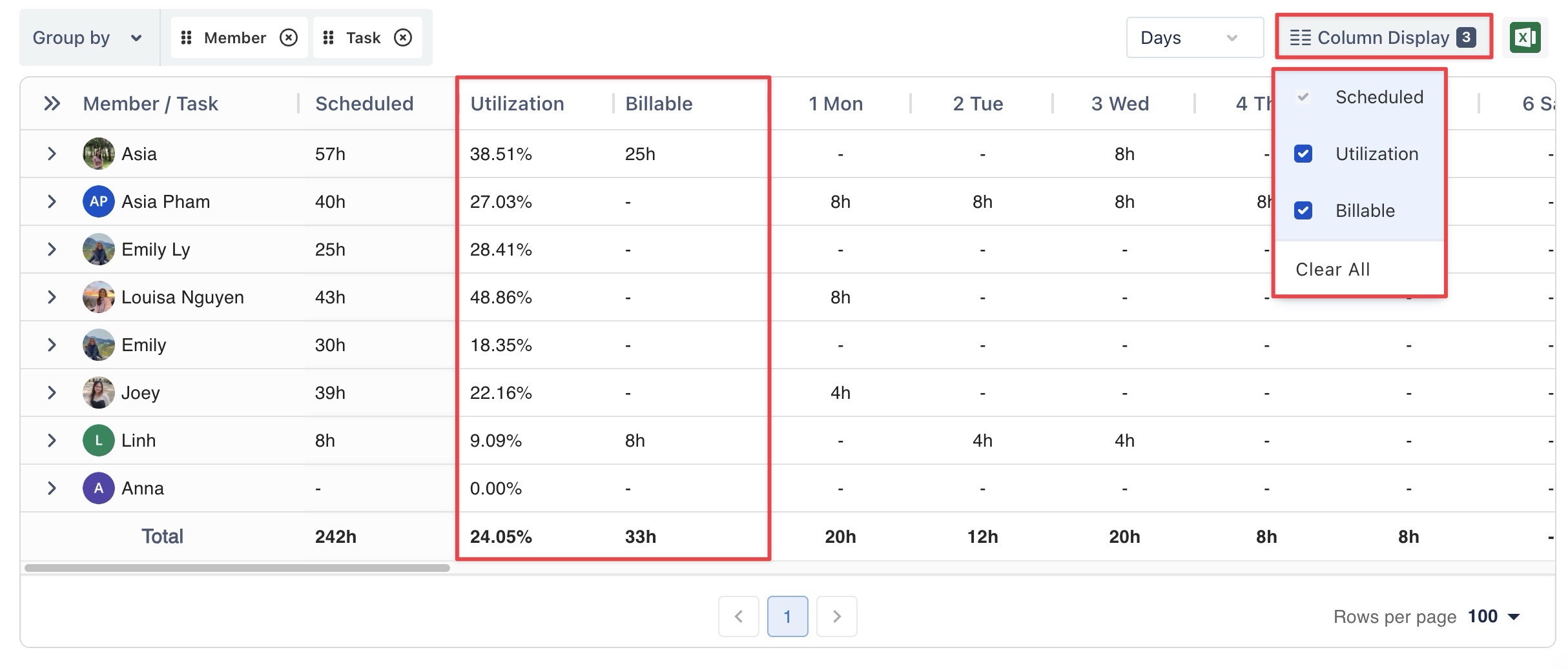Image resolution: width=1568 pixels, height=670 pixels.
Task: Go to the next page
Action: coord(836,616)
